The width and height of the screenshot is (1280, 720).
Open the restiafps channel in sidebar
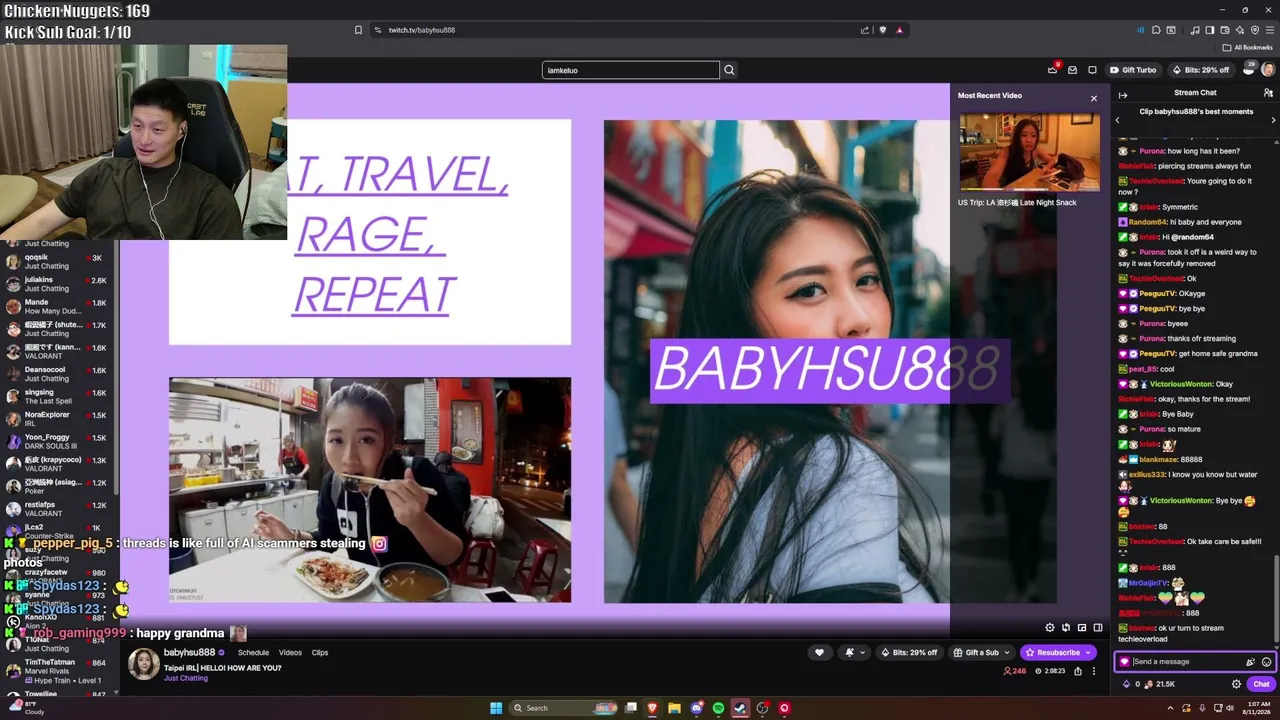[58, 509]
